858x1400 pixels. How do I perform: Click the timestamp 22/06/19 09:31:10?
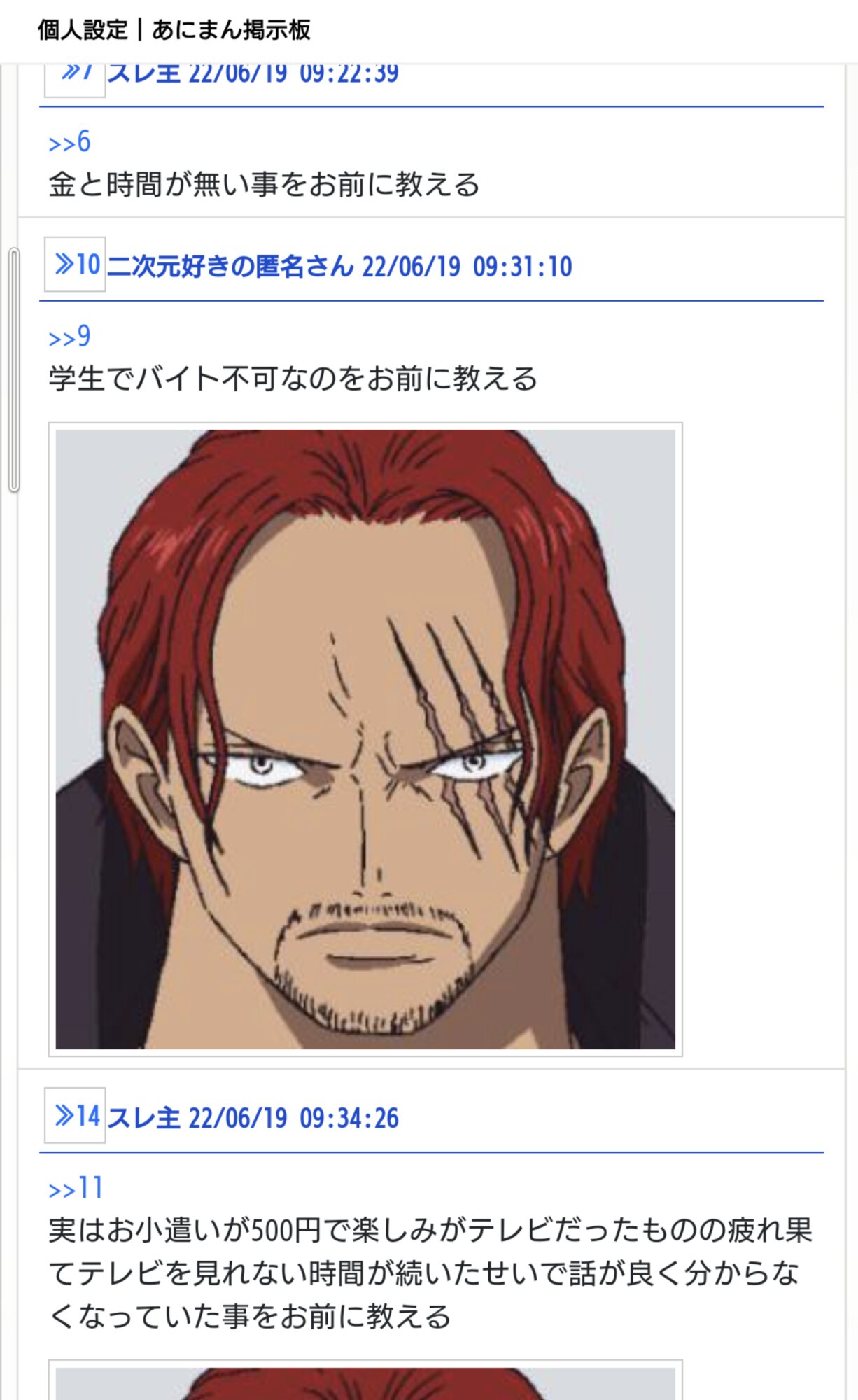coord(467,267)
